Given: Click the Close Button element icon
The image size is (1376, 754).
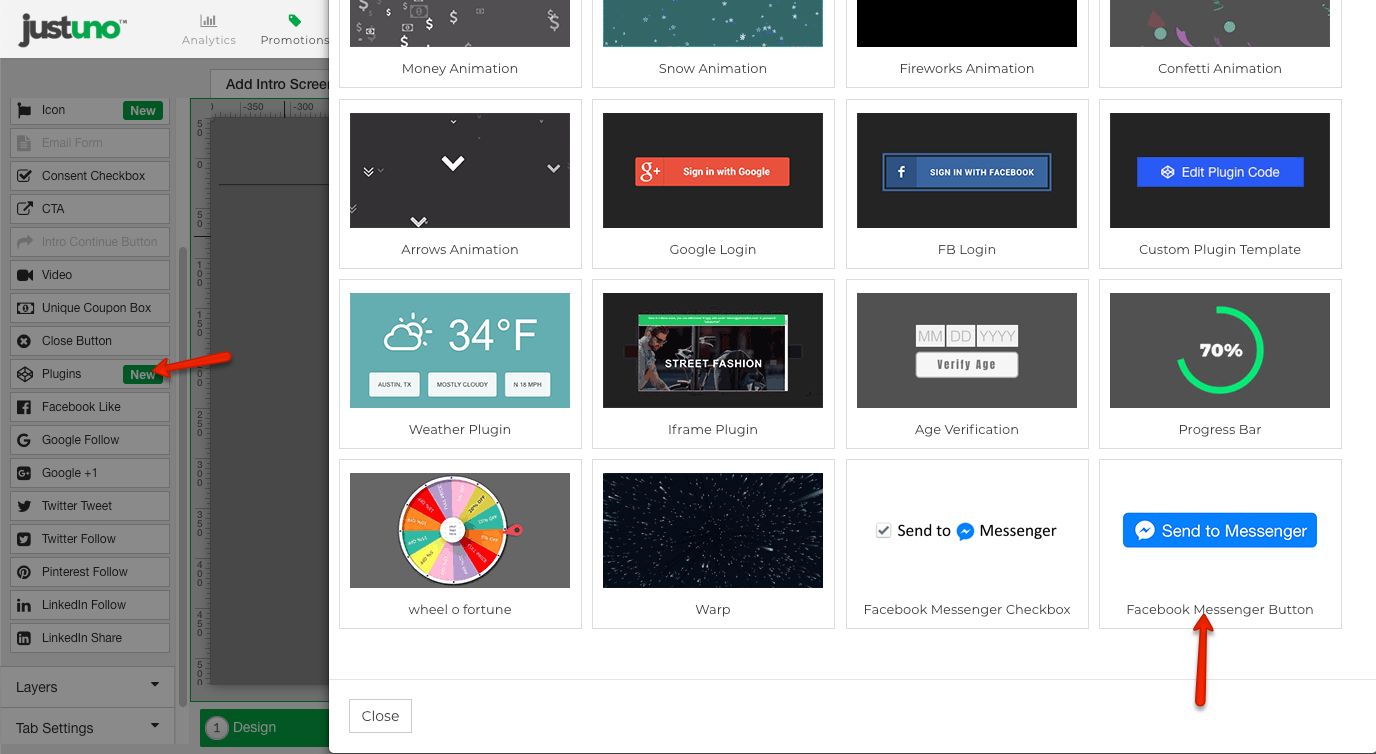Looking at the screenshot, I should click(x=24, y=341).
